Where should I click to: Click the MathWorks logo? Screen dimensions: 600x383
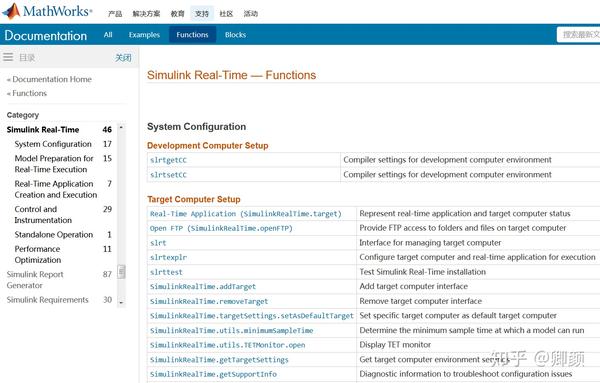[47, 11]
